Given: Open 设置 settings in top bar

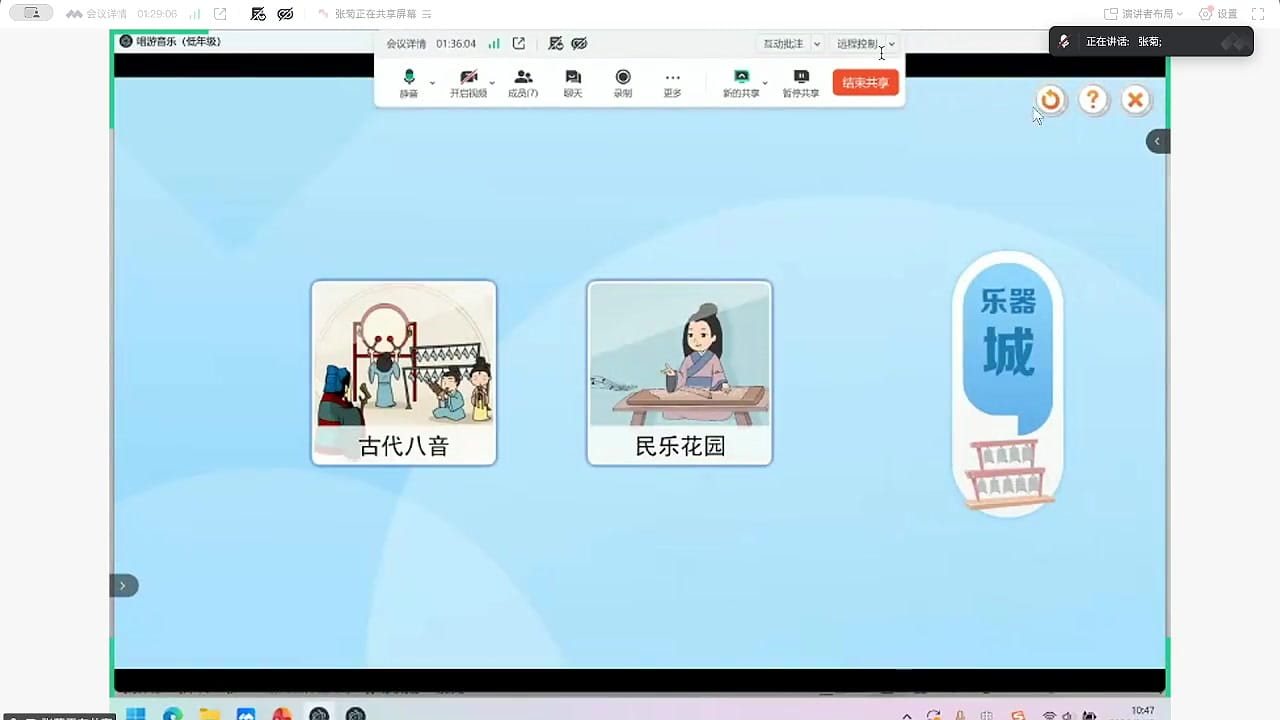Looking at the screenshot, I should [1218, 14].
